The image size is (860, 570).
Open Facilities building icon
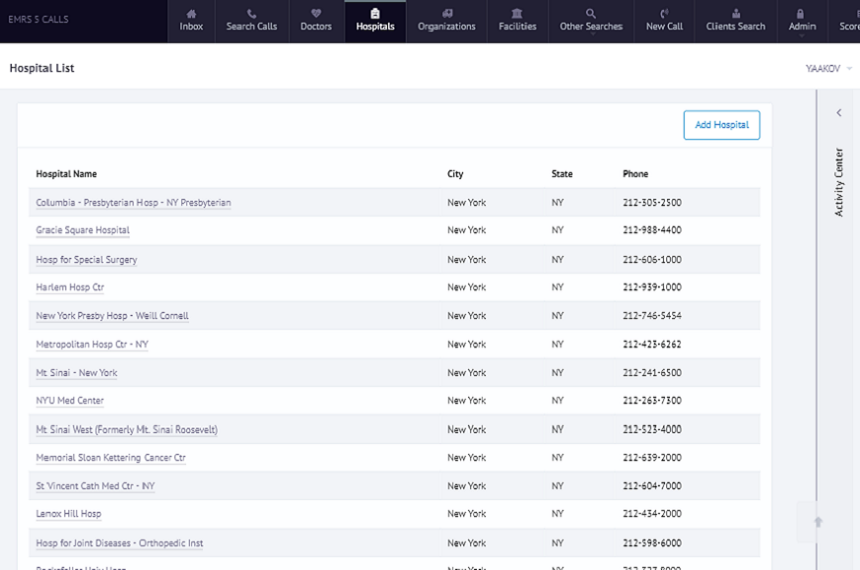[x=517, y=13]
